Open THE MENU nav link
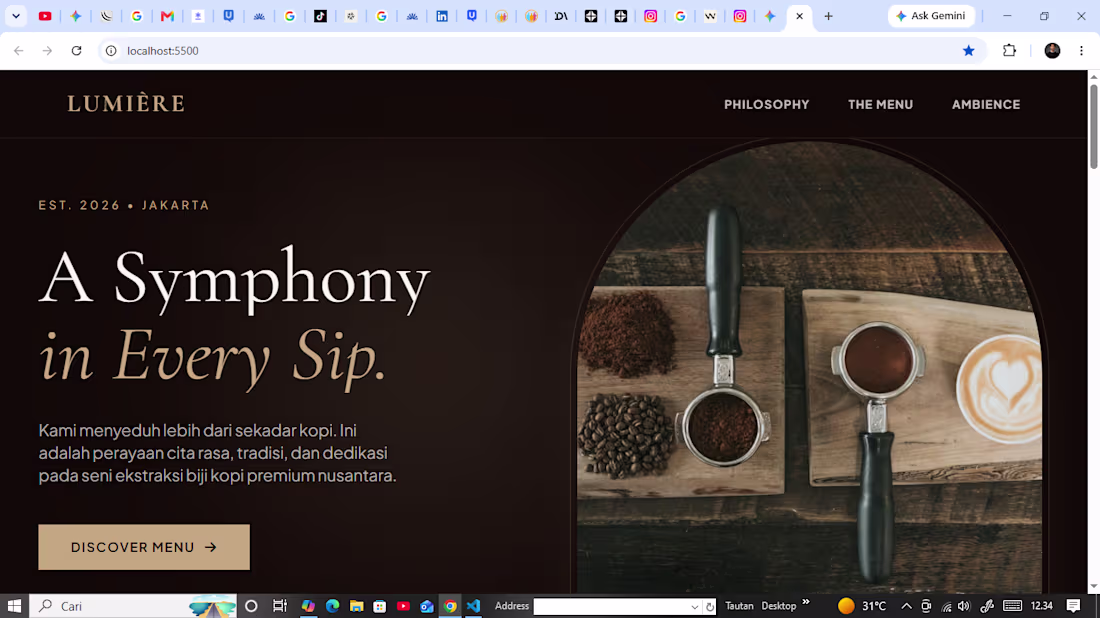The width and height of the screenshot is (1100, 618). coord(880,105)
